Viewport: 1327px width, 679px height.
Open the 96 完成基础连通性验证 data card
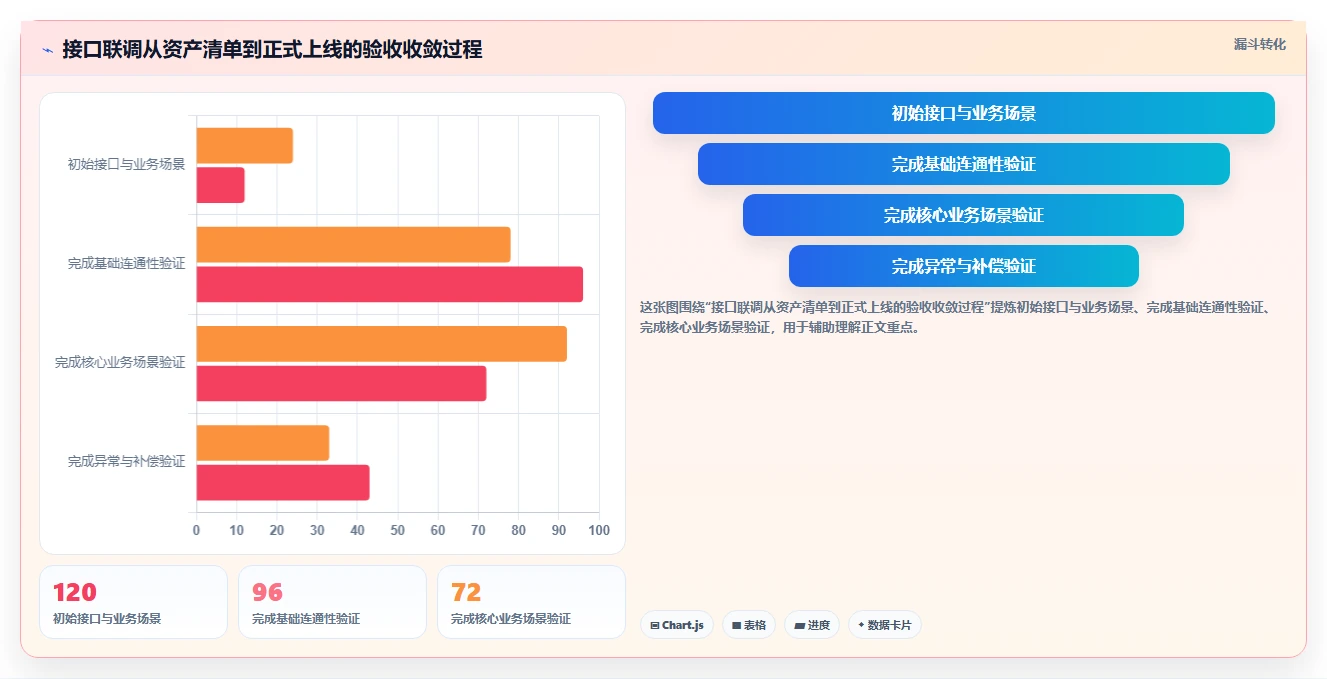[332, 602]
